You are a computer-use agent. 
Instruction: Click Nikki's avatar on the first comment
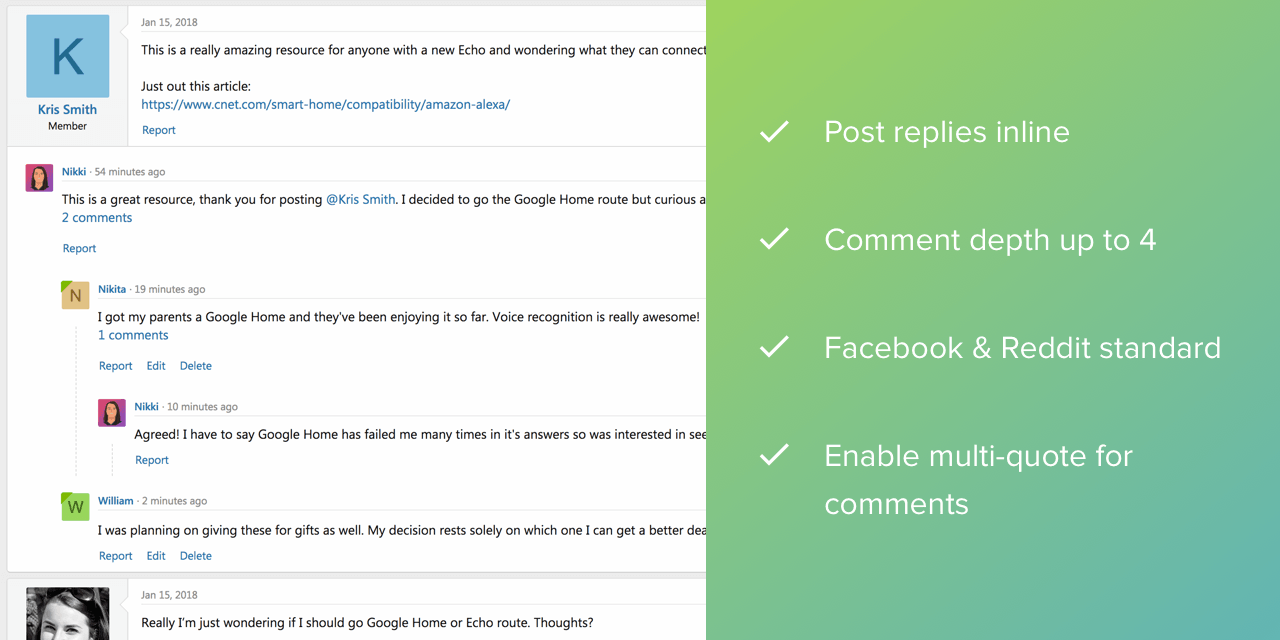tap(39, 178)
